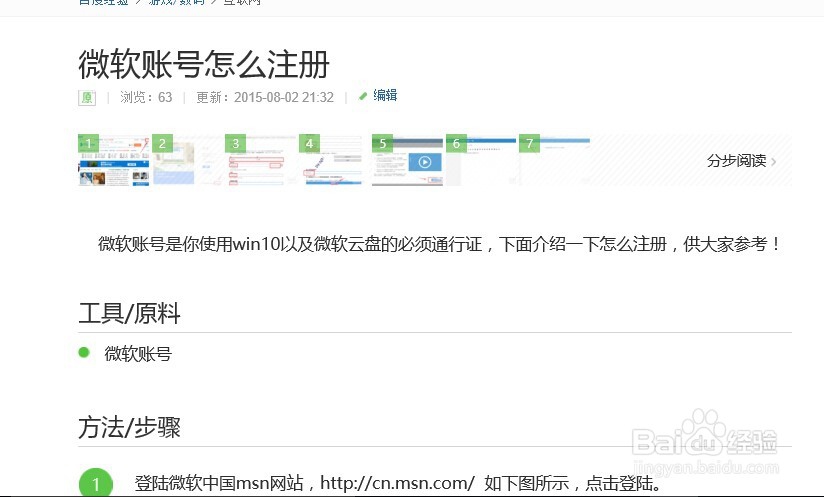Click the 方法/步骤 section heading
Screen dimensions: 824x497
click(129, 427)
